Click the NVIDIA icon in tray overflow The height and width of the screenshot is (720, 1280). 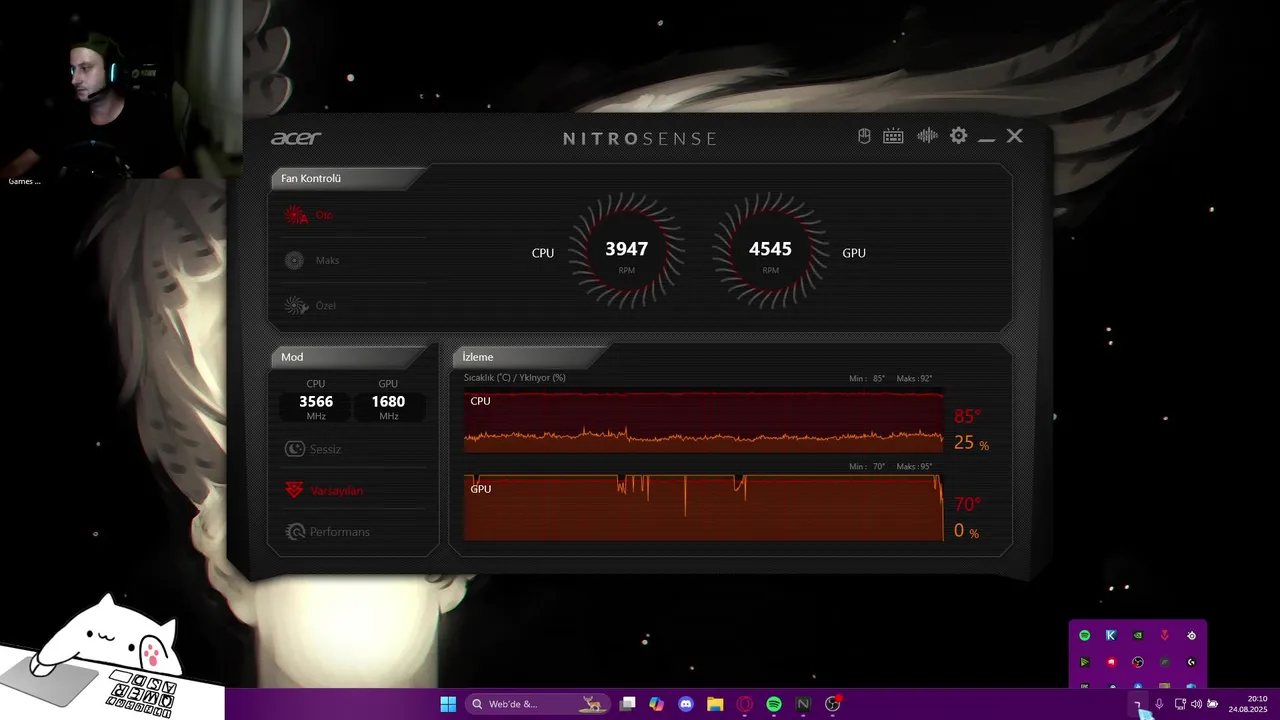click(1138, 636)
